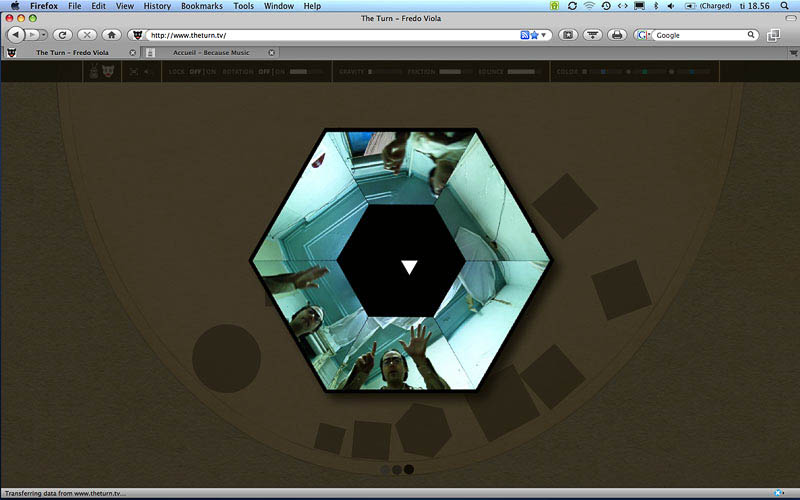
Task: Click the Bluetooth menu bar icon
Action: tap(656, 6)
